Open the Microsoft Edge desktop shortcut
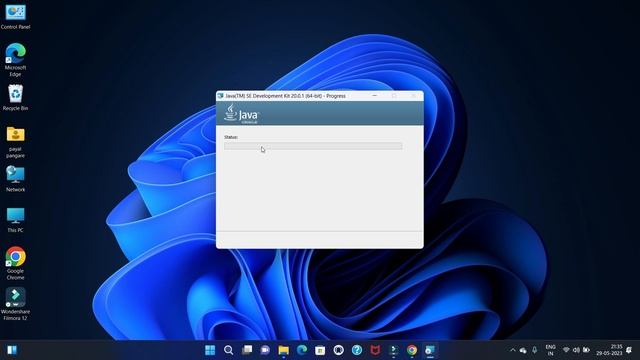Screen dimensions: 640x360 (16, 60)
